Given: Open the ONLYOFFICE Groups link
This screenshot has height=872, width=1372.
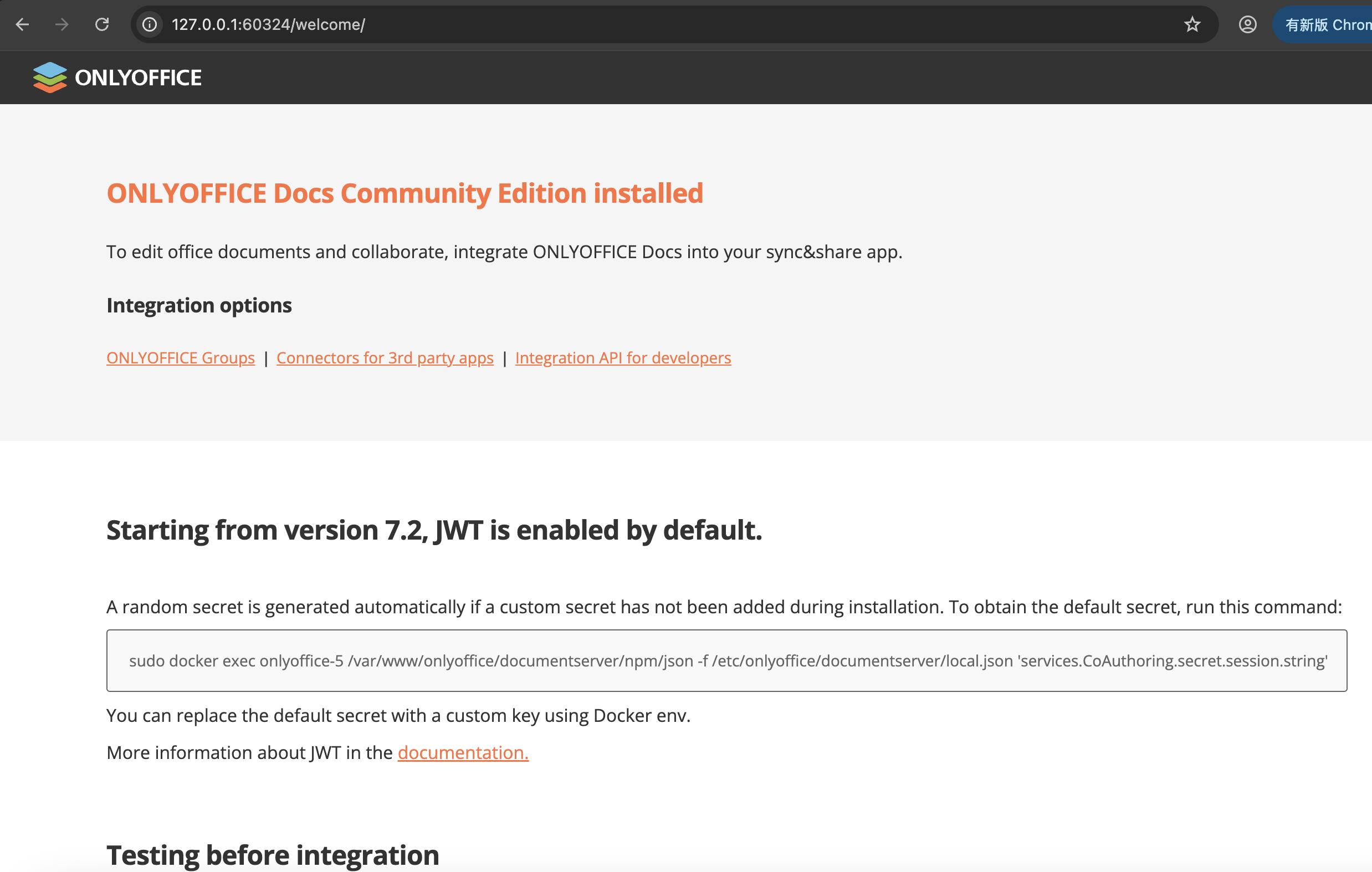Looking at the screenshot, I should point(181,358).
